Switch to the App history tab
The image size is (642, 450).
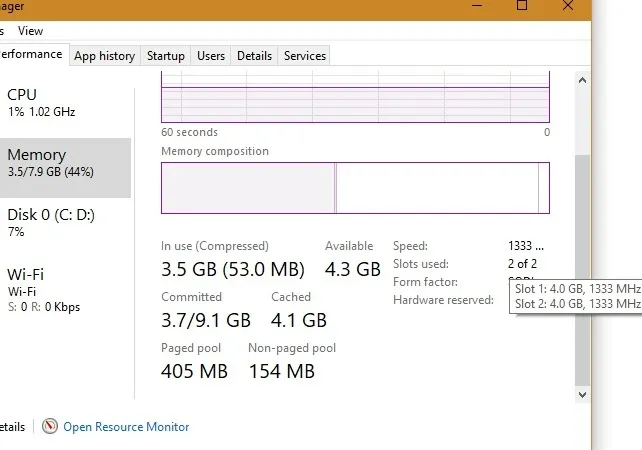coord(104,56)
